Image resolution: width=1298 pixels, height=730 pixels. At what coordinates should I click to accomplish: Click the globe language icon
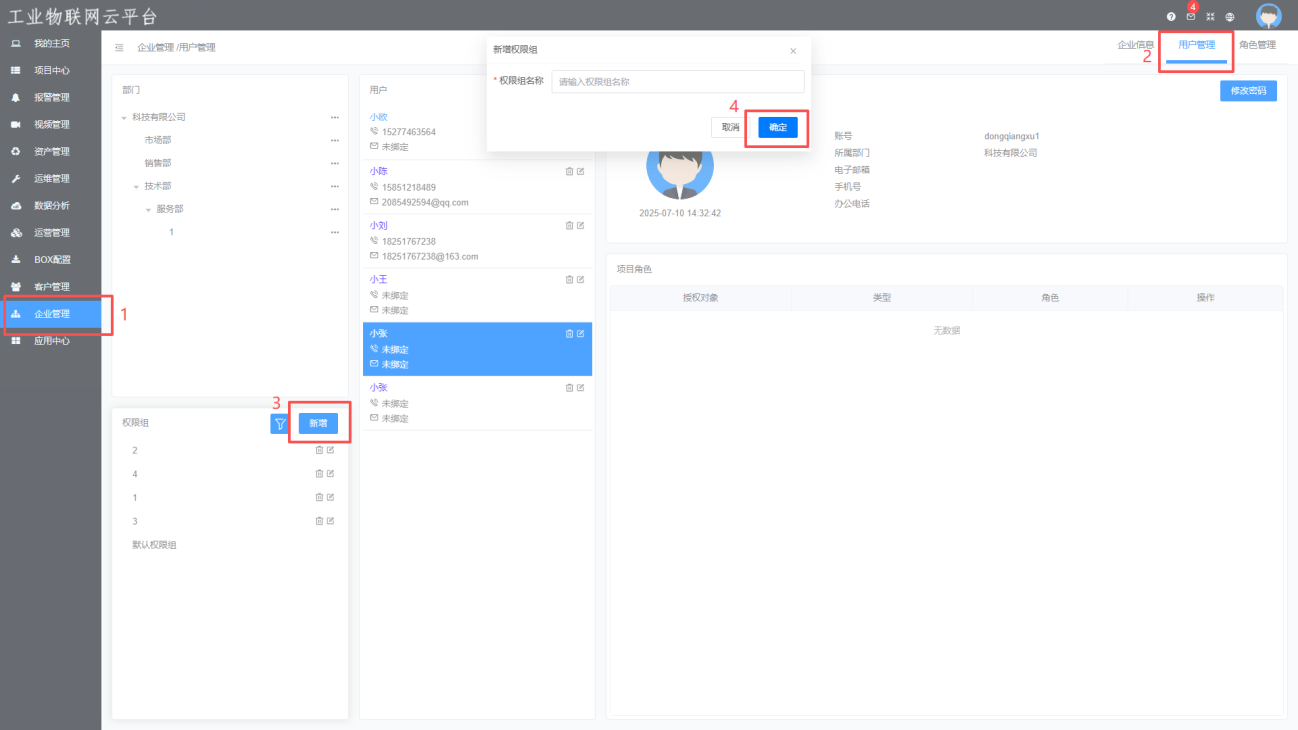pos(1229,17)
